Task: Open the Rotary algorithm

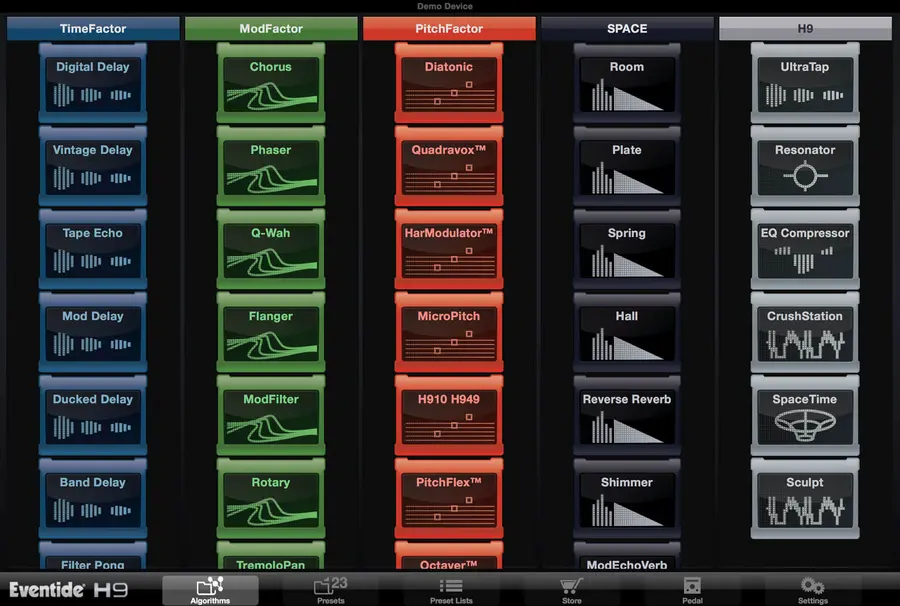Action: point(271,499)
